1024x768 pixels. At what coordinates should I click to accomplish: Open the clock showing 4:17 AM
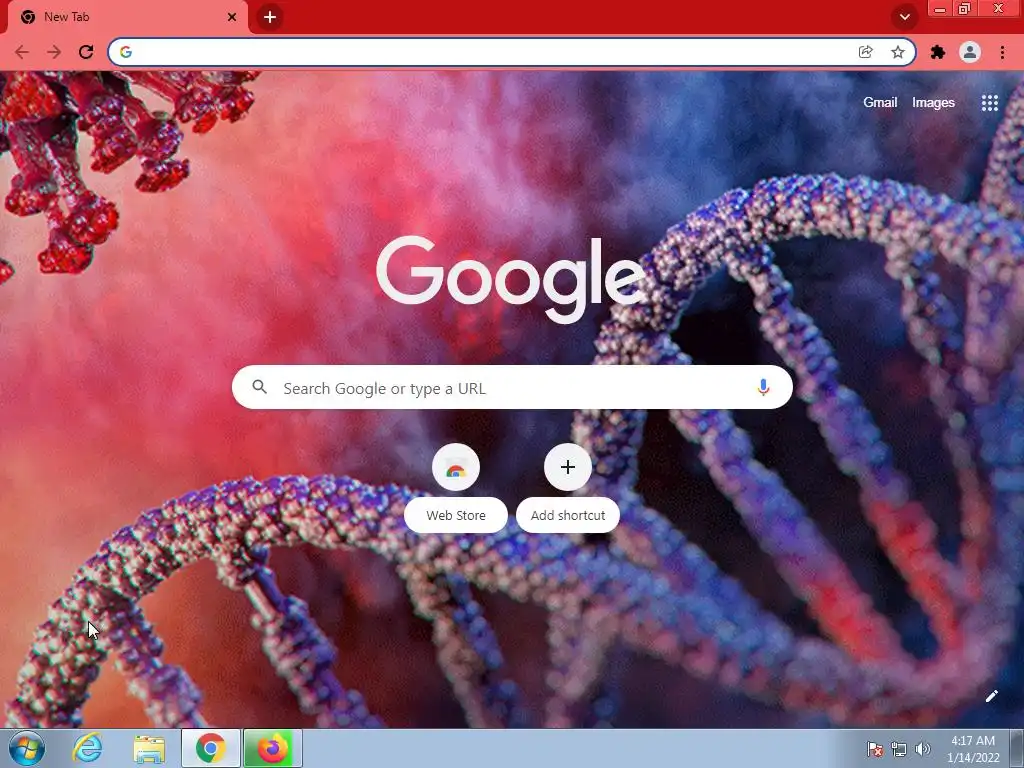pos(973,749)
